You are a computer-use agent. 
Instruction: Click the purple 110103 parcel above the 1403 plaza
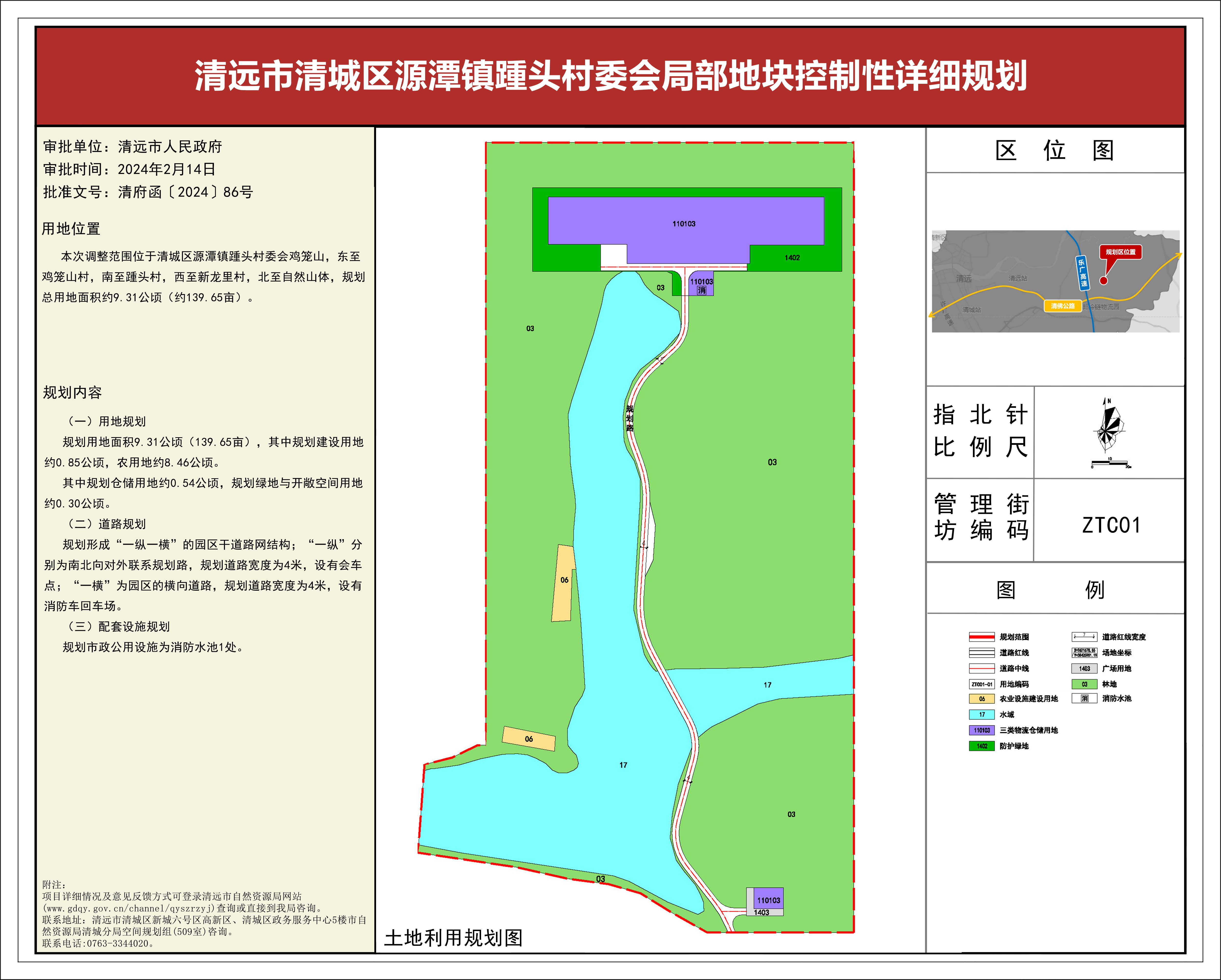pyautogui.click(x=768, y=898)
